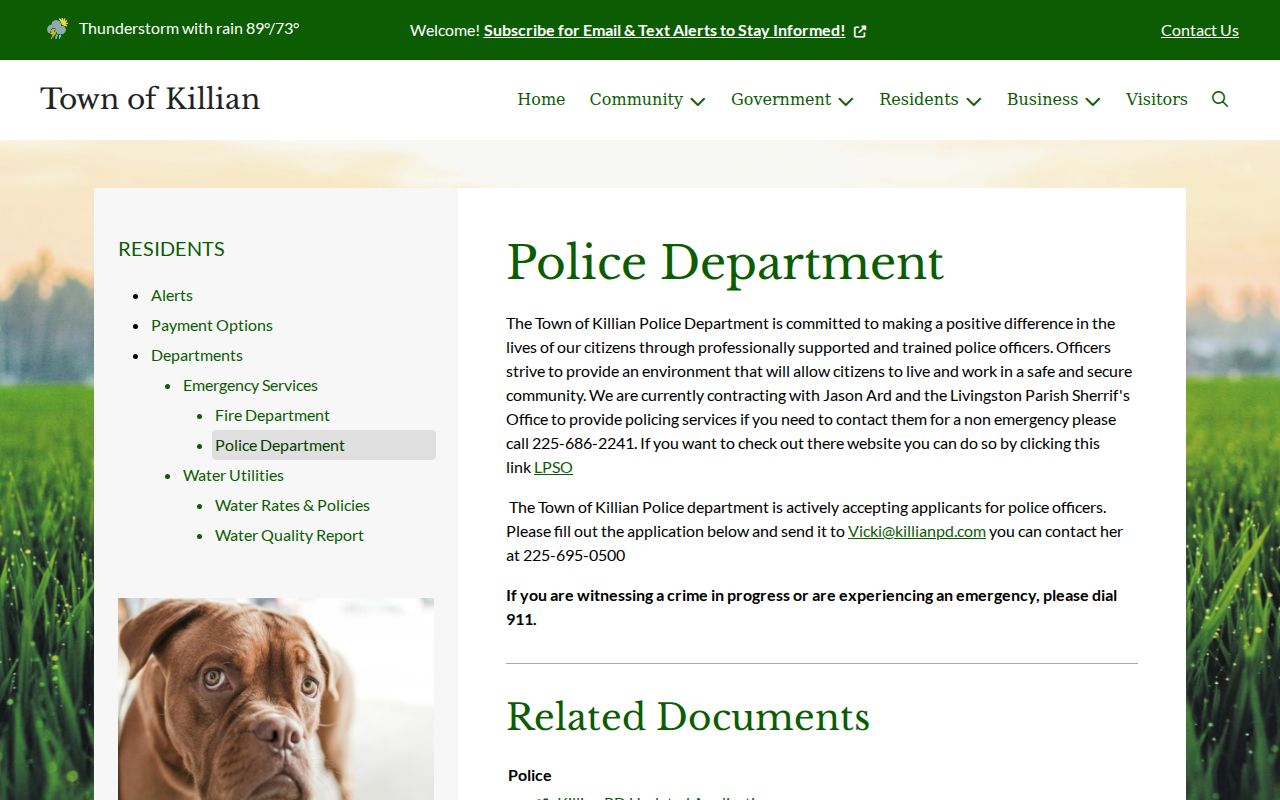Click the RESIDENTS sidebar heading
1280x800 pixels.
point(171,249)
